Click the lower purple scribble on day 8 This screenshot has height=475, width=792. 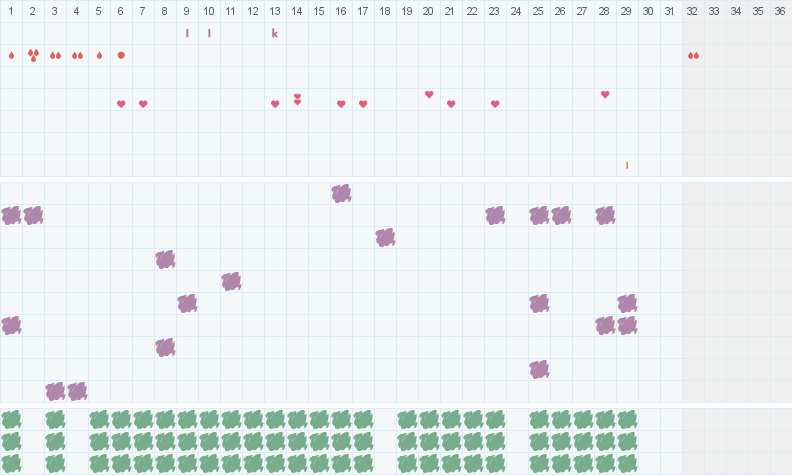click(x=165, y=348)
